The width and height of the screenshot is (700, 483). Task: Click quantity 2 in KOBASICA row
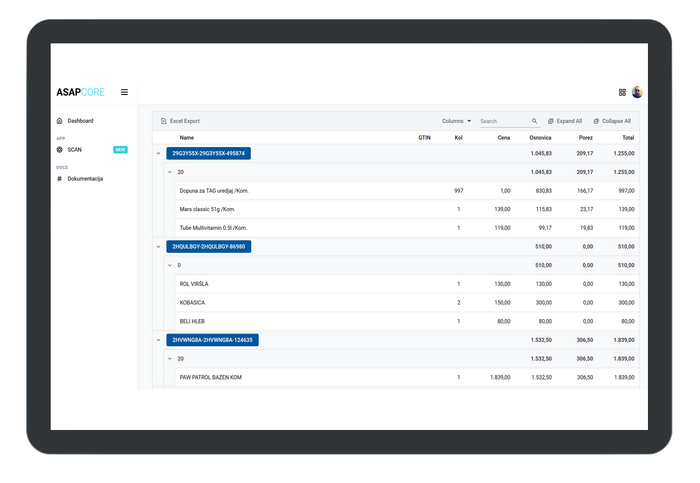tap(458, 303)
